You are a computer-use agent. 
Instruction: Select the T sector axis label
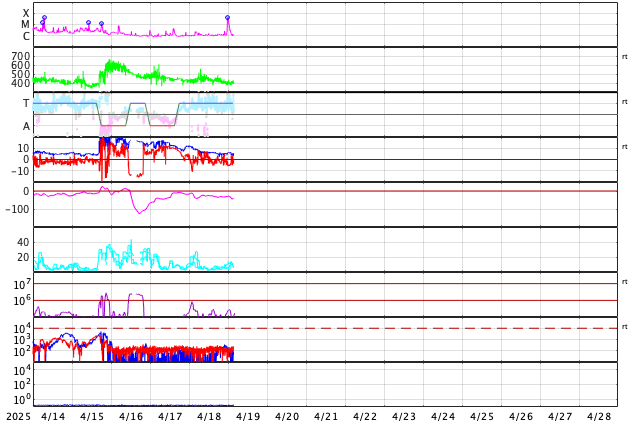26,103
